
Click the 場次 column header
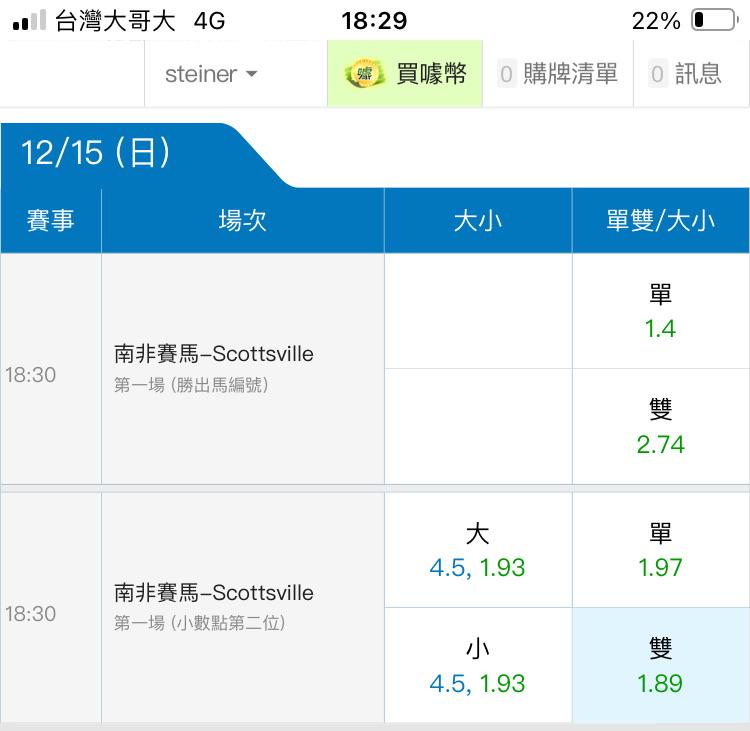coord(242,221)
